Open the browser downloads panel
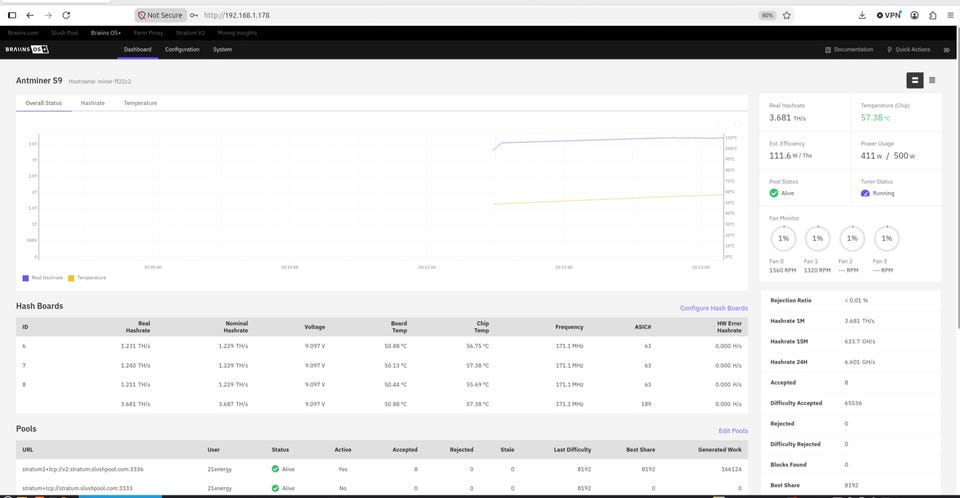This screenshot has width=960, height=498. click(862, 15)
